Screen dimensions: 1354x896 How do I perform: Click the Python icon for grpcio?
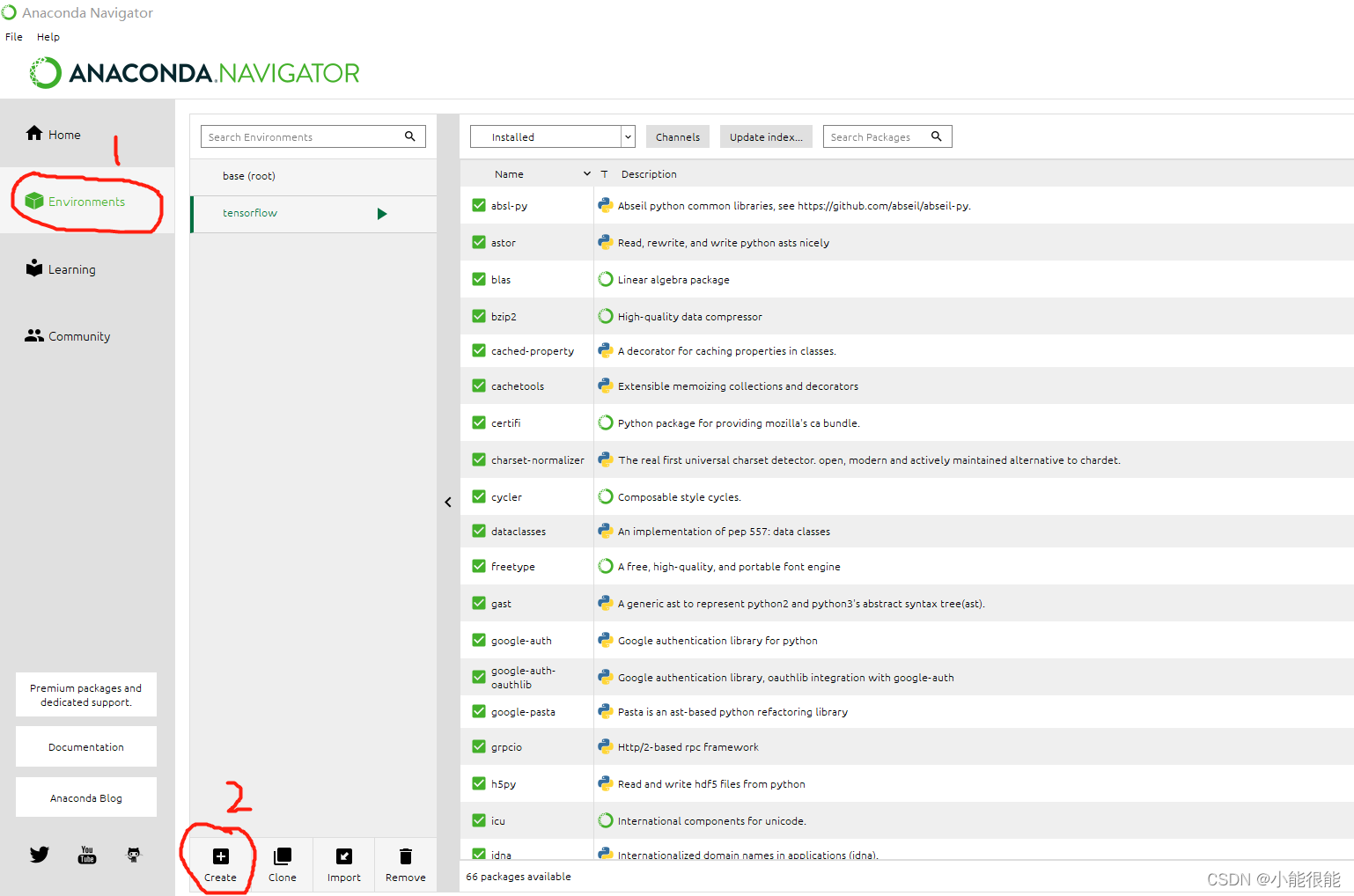(x=606, y=746)
